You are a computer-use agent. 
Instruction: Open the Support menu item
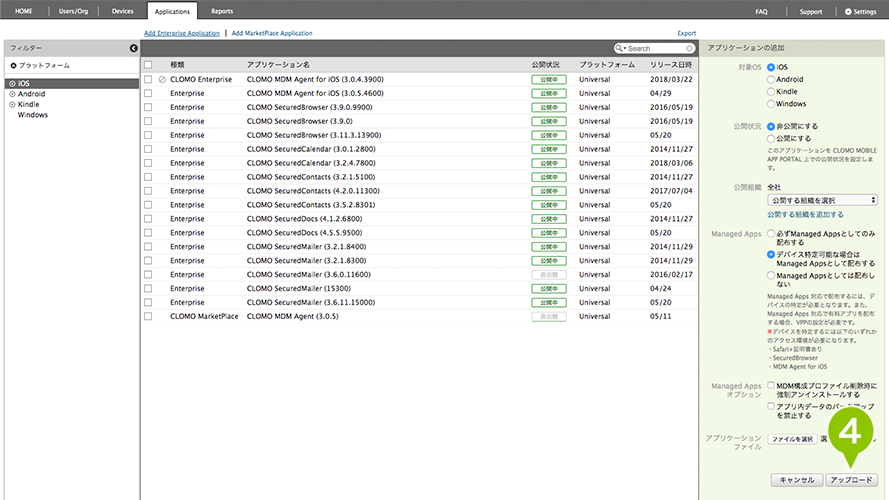[811, 12]
